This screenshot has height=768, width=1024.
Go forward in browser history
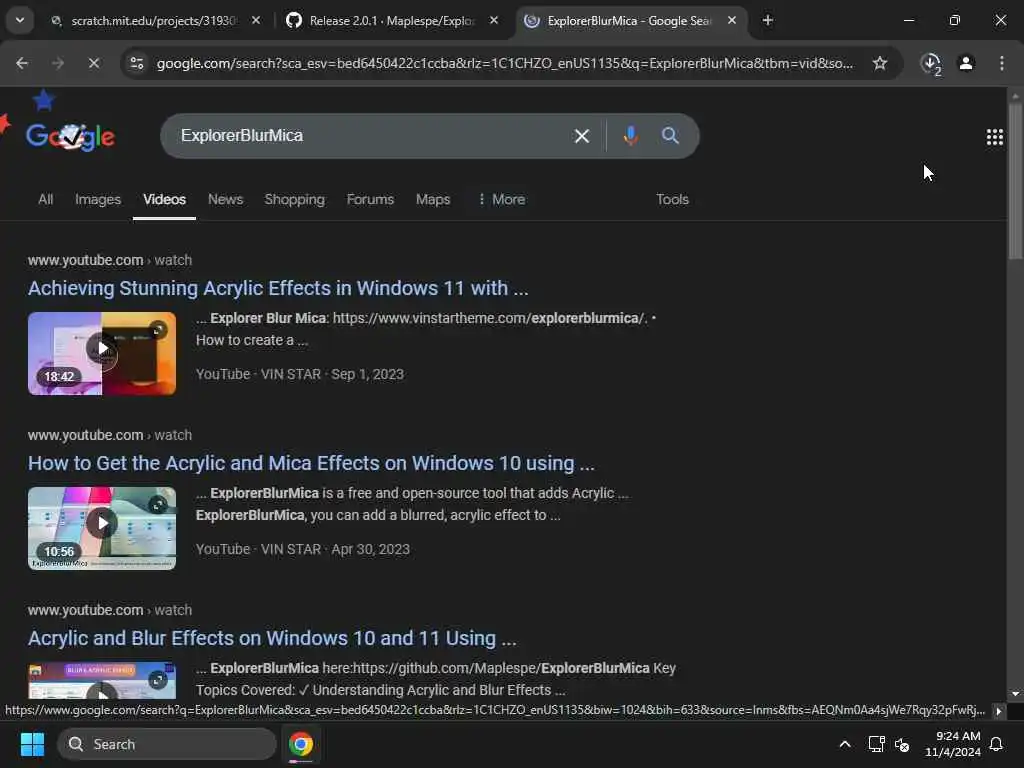[x=58, y=63]
